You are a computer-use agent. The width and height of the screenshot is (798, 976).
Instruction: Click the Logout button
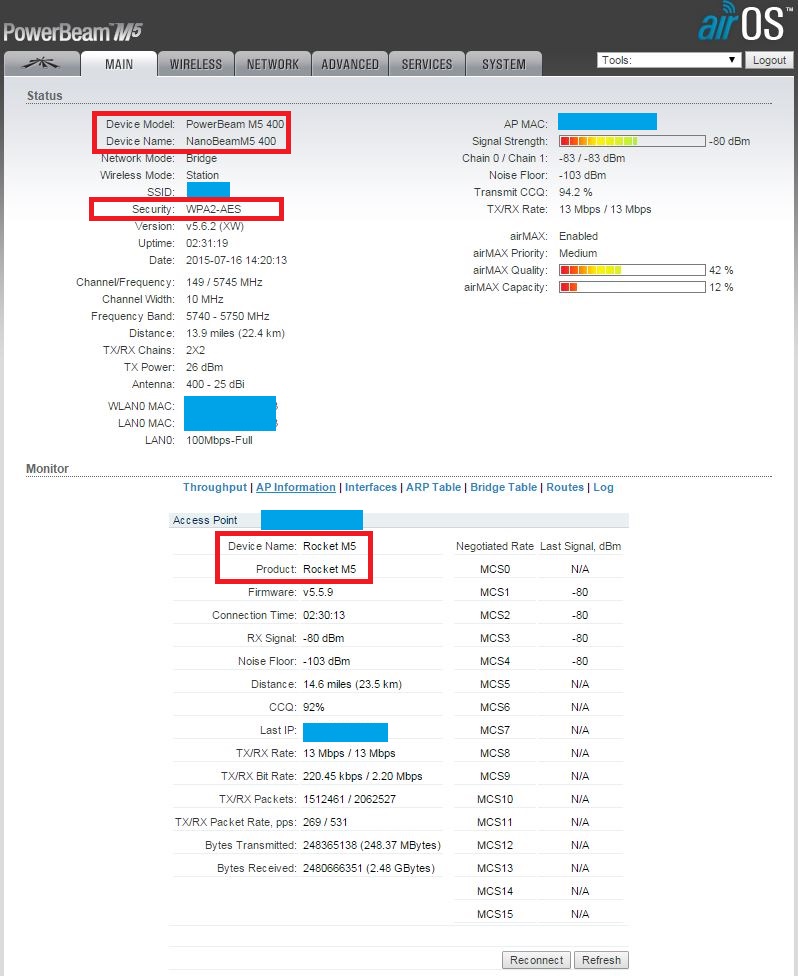(x=769, y=60)
